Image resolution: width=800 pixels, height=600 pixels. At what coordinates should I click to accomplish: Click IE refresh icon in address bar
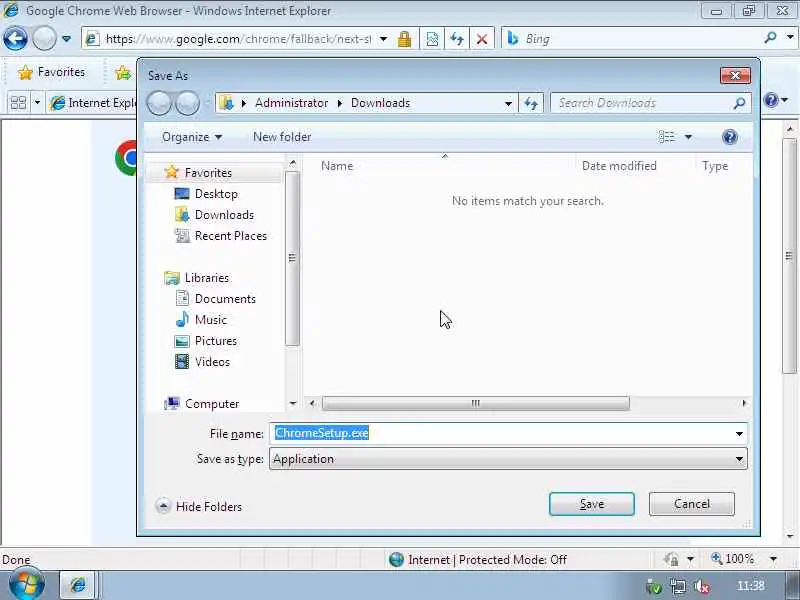point(457,39)
